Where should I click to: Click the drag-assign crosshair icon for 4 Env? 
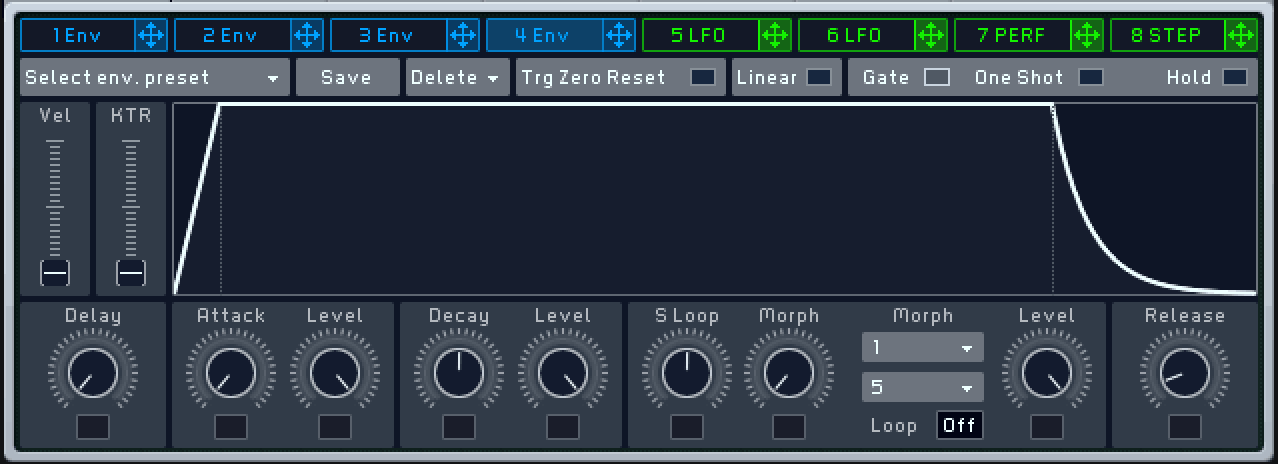tap(619, 36)
